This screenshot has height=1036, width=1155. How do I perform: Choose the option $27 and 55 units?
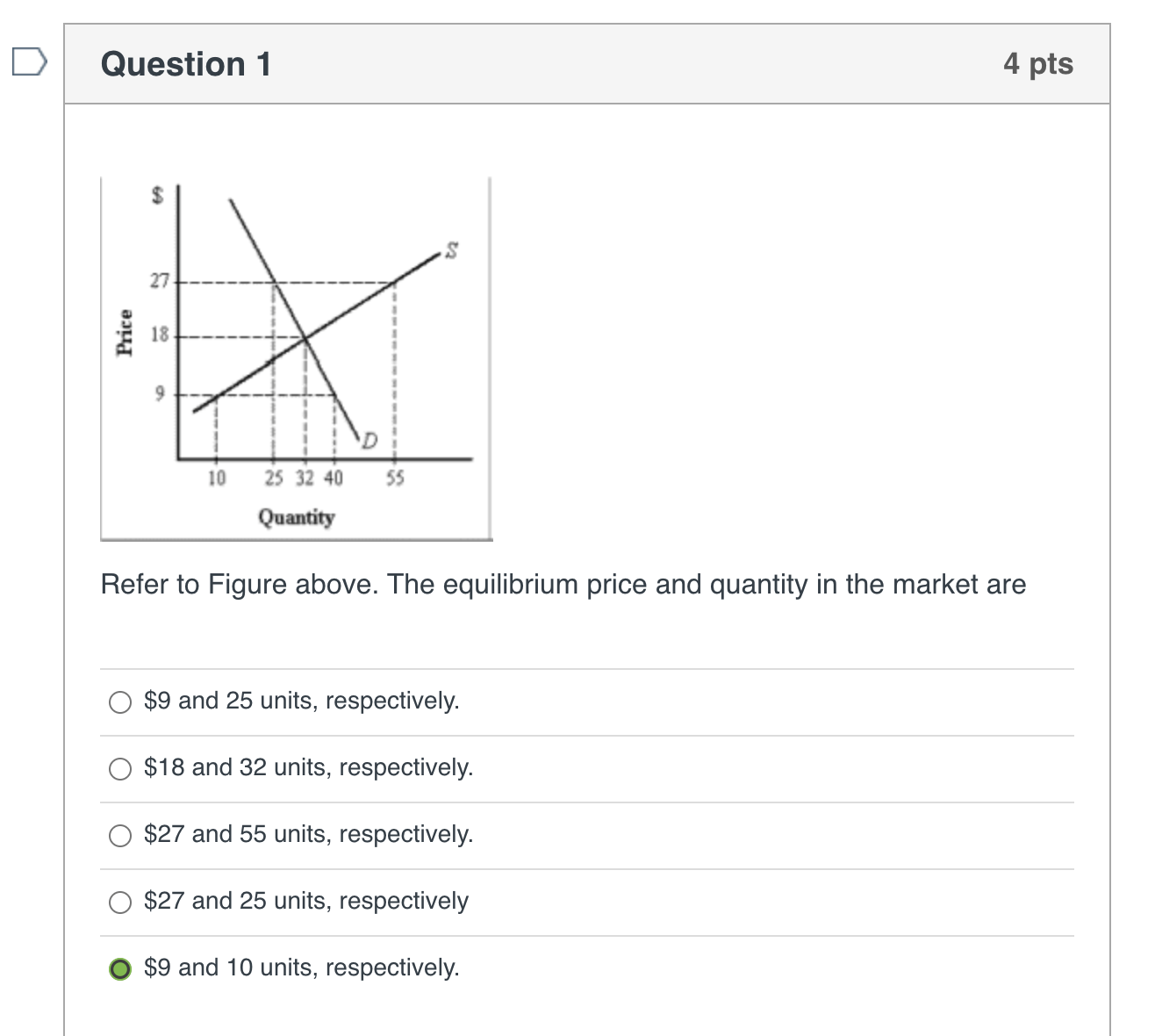tap(120, 836)
